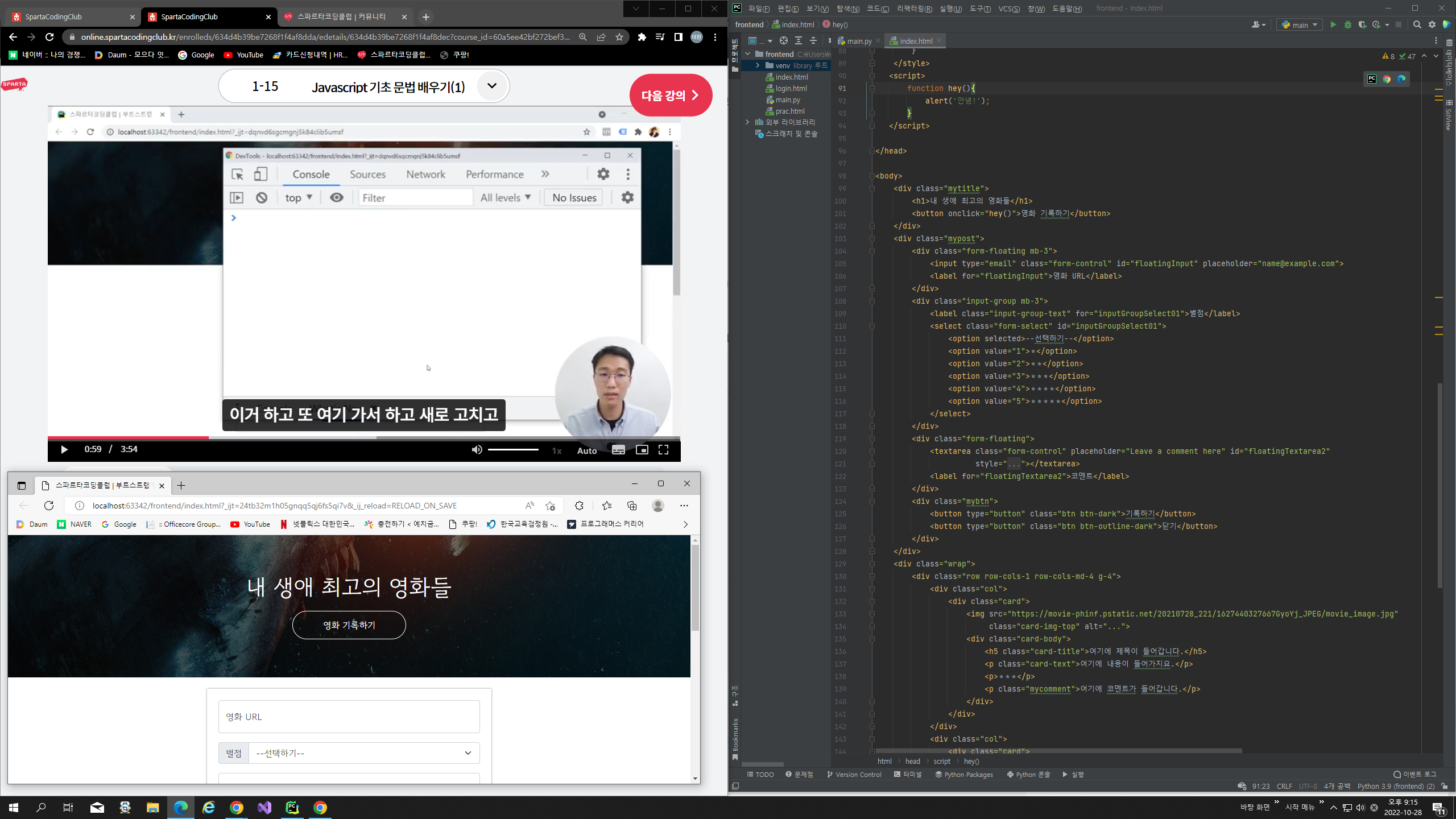
Task: Collapse the frontend project folder
Action: (747, 54)
